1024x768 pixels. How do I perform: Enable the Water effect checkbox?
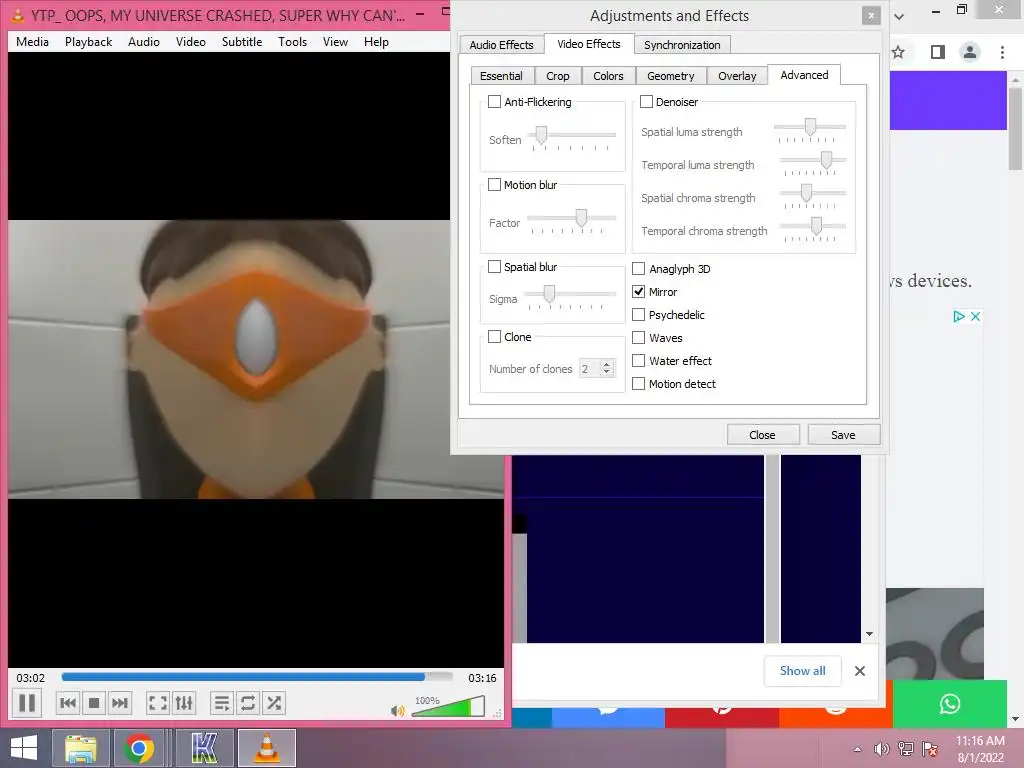coord(639,360)
